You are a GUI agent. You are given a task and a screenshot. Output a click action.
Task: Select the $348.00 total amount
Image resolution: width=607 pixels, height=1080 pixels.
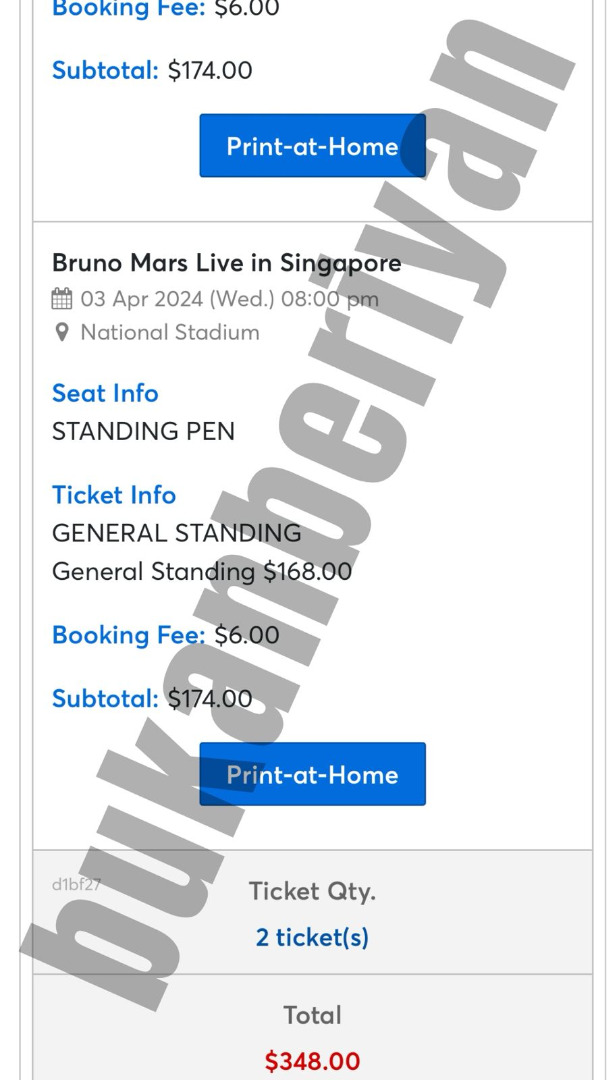click(x=312, y=1061)
